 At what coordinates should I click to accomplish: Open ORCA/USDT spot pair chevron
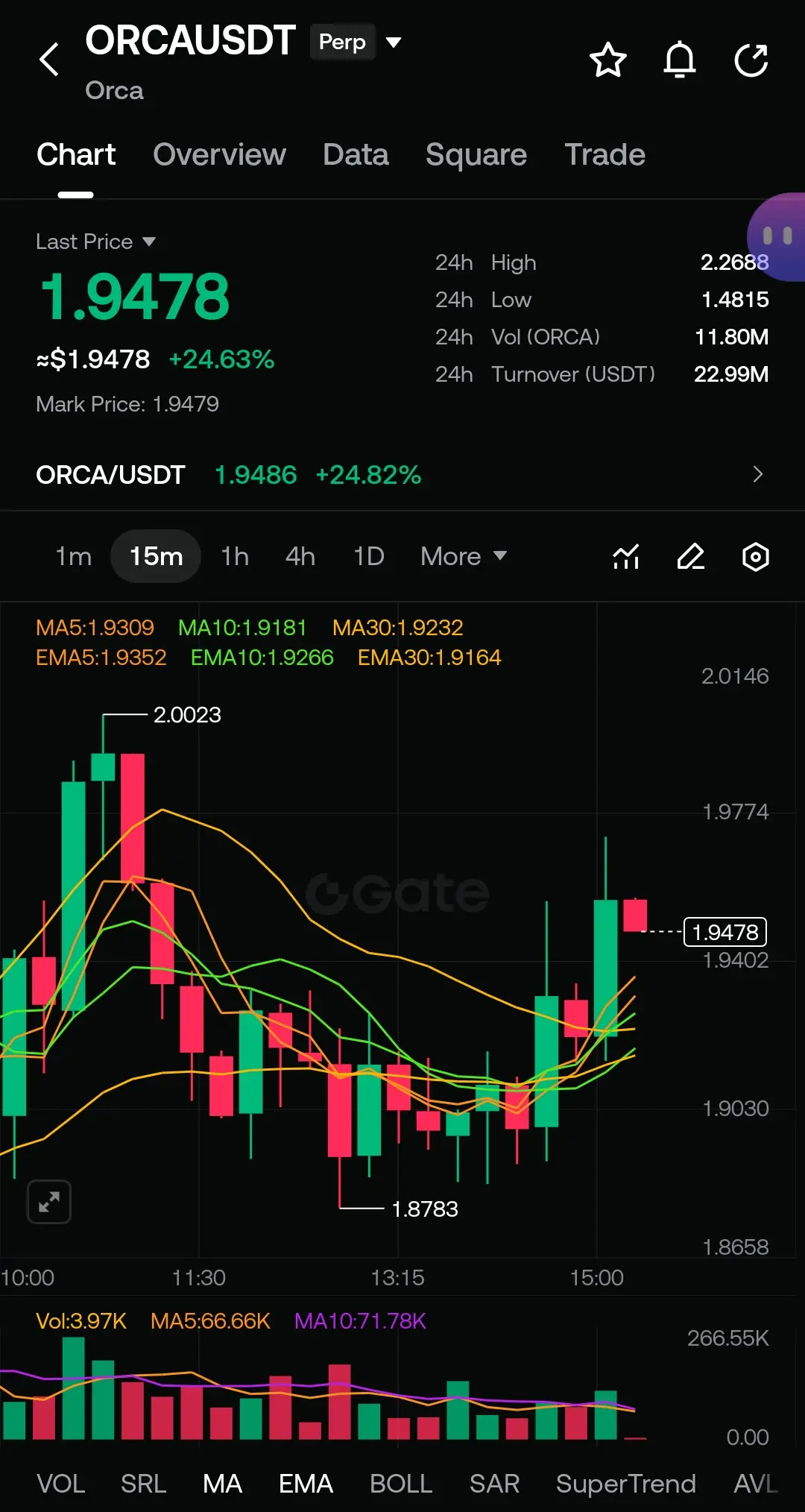757,474
